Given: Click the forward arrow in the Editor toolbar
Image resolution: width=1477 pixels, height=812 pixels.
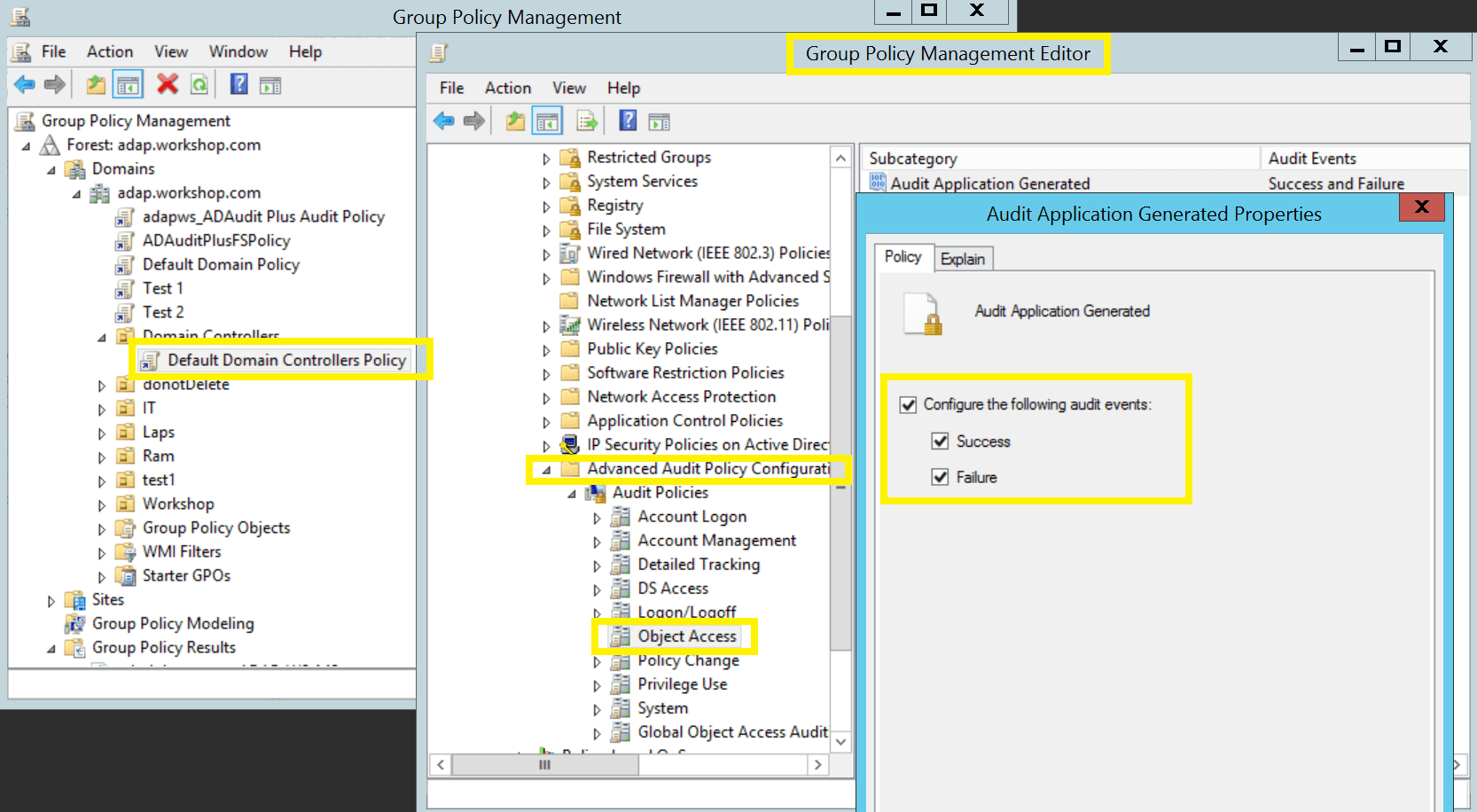Looking at the screenshot, I should [x=474, y=121].
